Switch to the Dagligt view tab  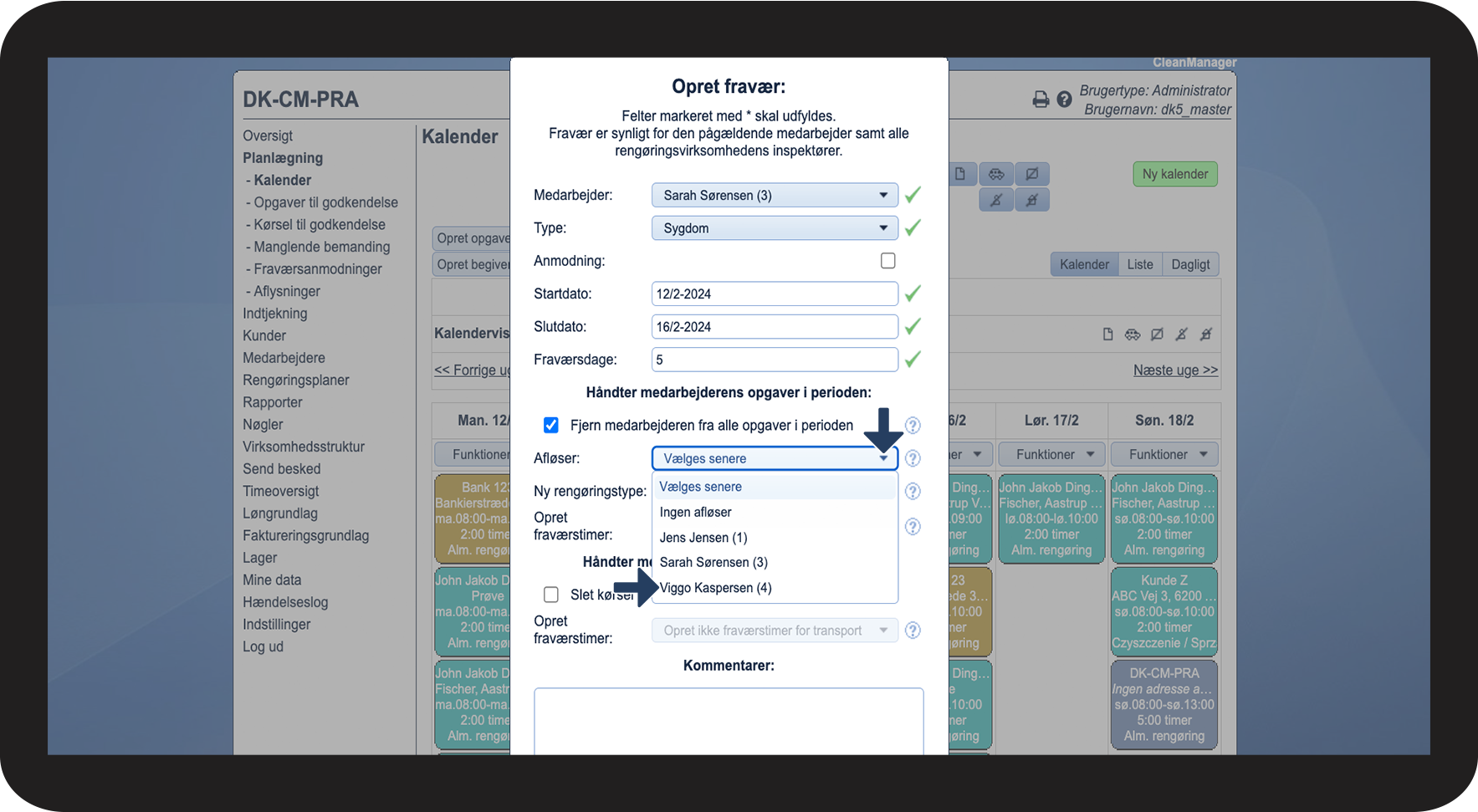[1190, 264]
